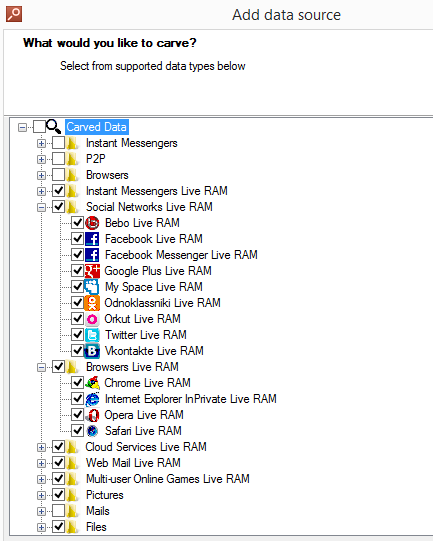Collapse the Social Networks Live RAM node
Viewport: 433px width, 541px height.
click(41, 207)
